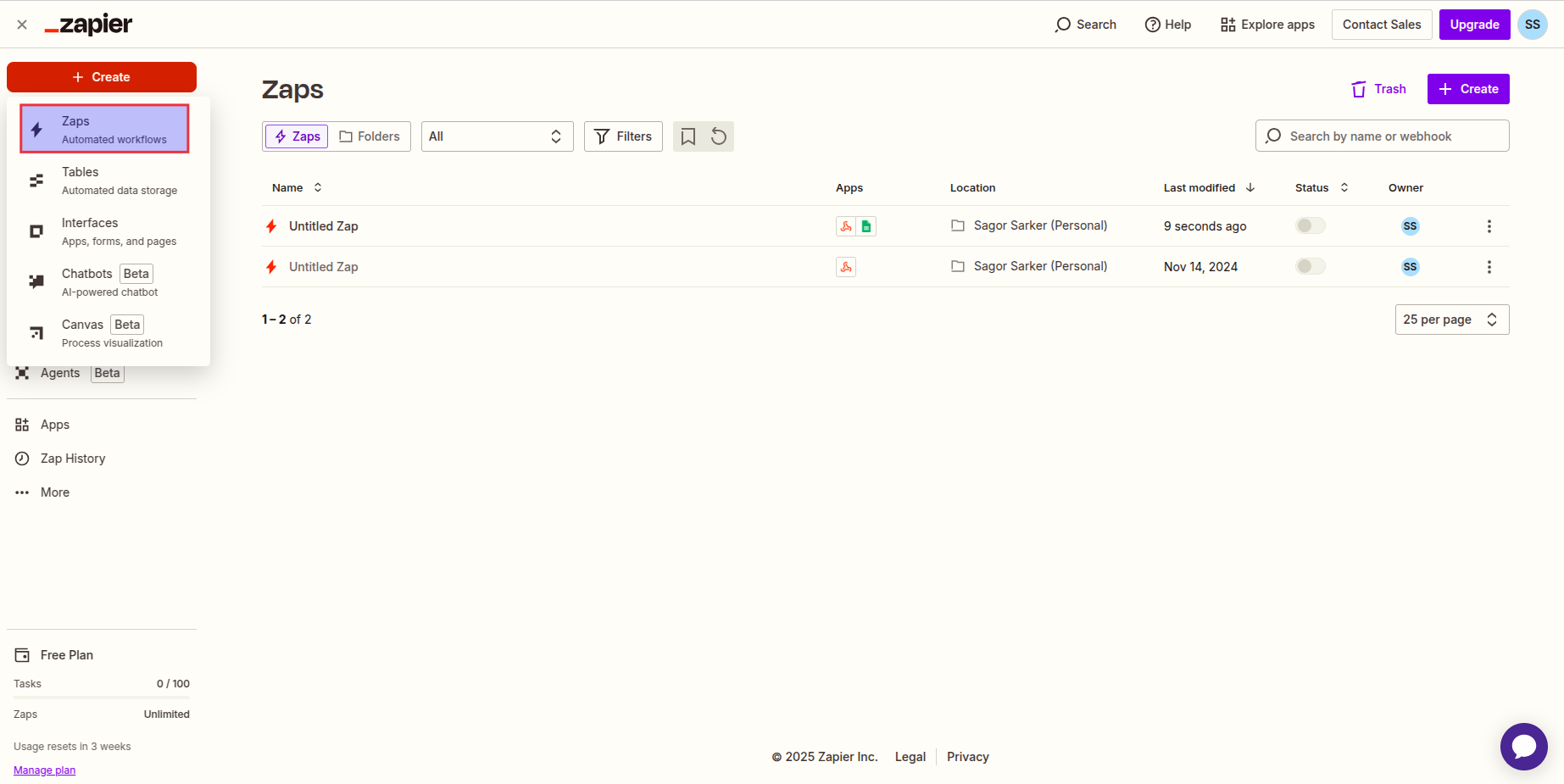Click Explore apps in top bar

click(1267, 25)
